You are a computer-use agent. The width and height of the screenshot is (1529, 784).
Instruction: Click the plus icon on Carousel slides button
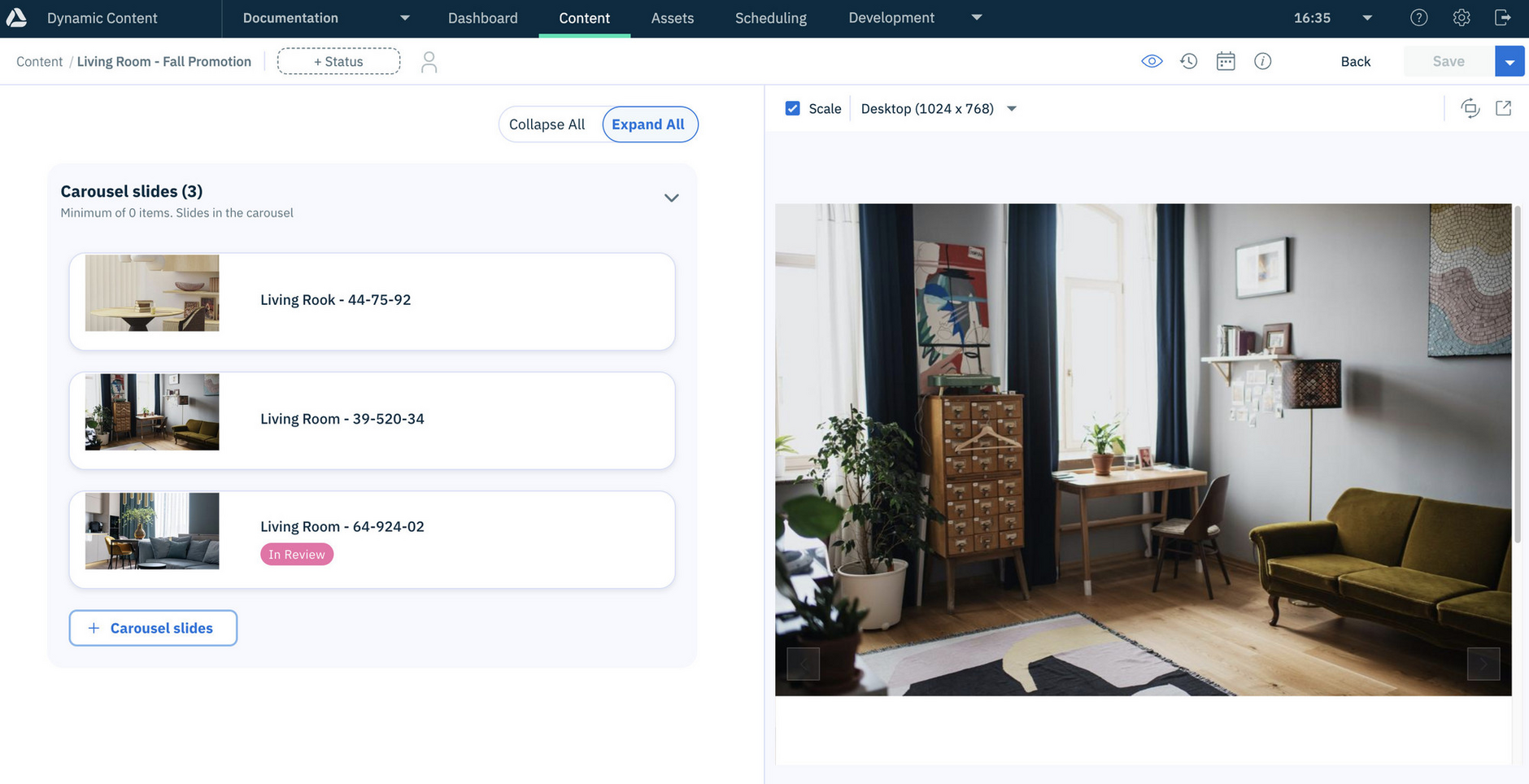coord(94,628)
